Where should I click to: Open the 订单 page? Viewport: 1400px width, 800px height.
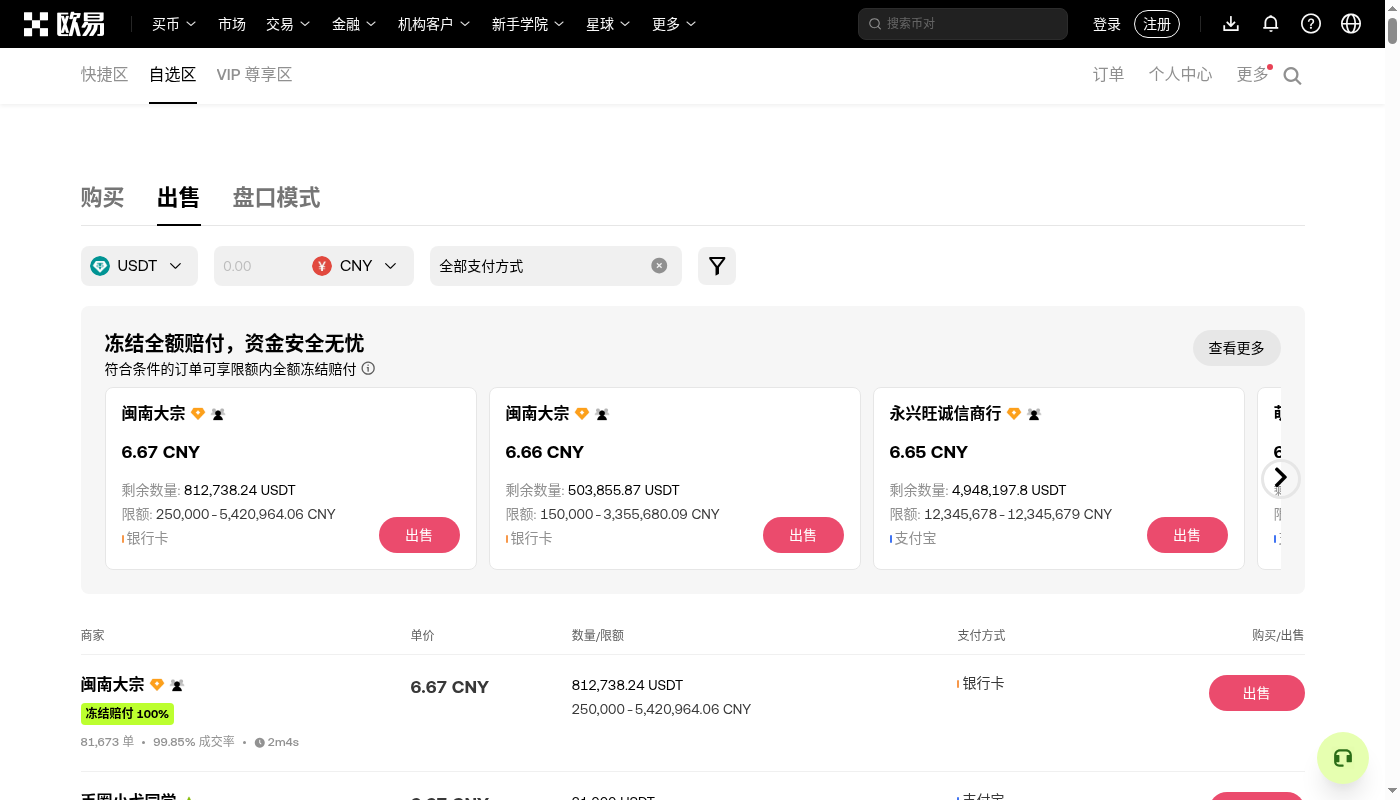tap(1109, 75)
